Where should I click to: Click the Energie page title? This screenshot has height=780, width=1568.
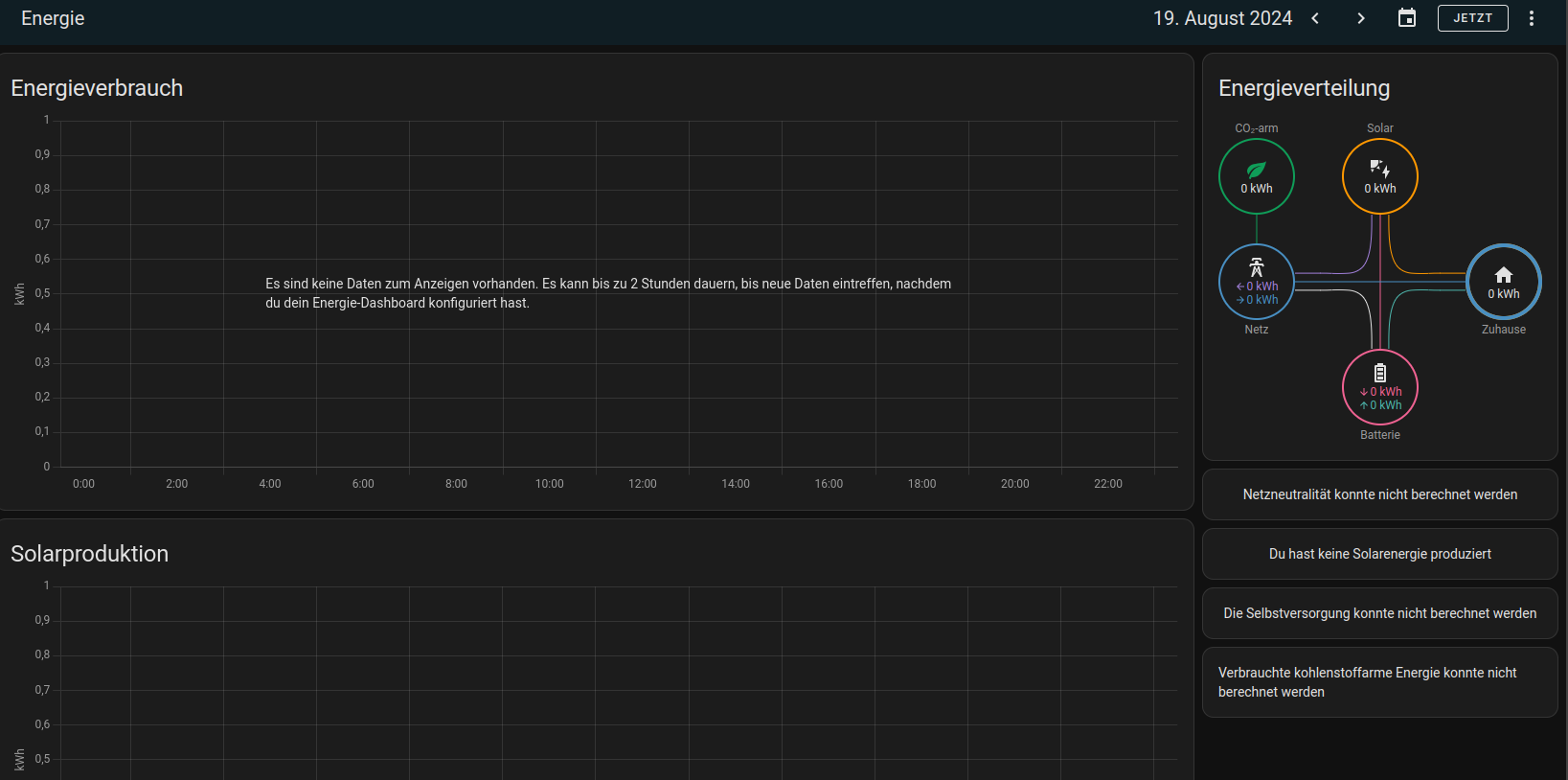click(53, 18)
